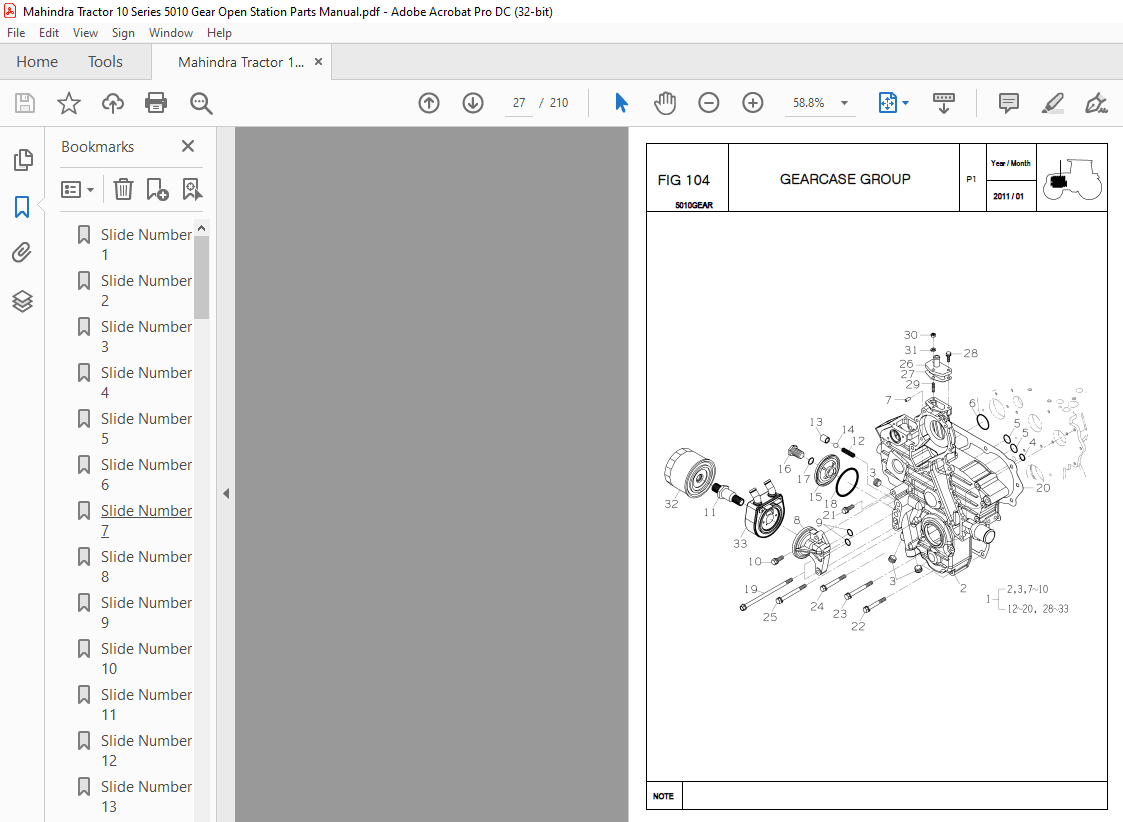Click the page number input field
Image resolution: width=1123 pixels, height=822 pixels.
(519, 103)
